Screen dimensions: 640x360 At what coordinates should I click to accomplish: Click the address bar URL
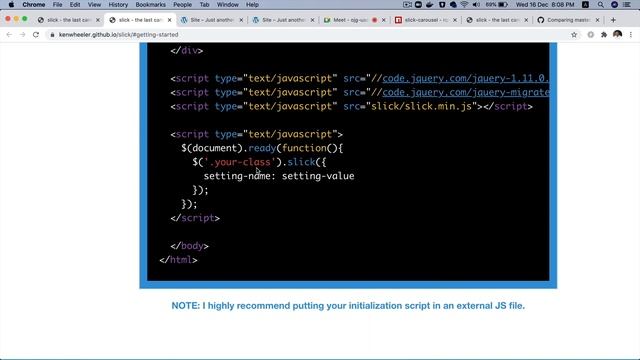point(118,35)
